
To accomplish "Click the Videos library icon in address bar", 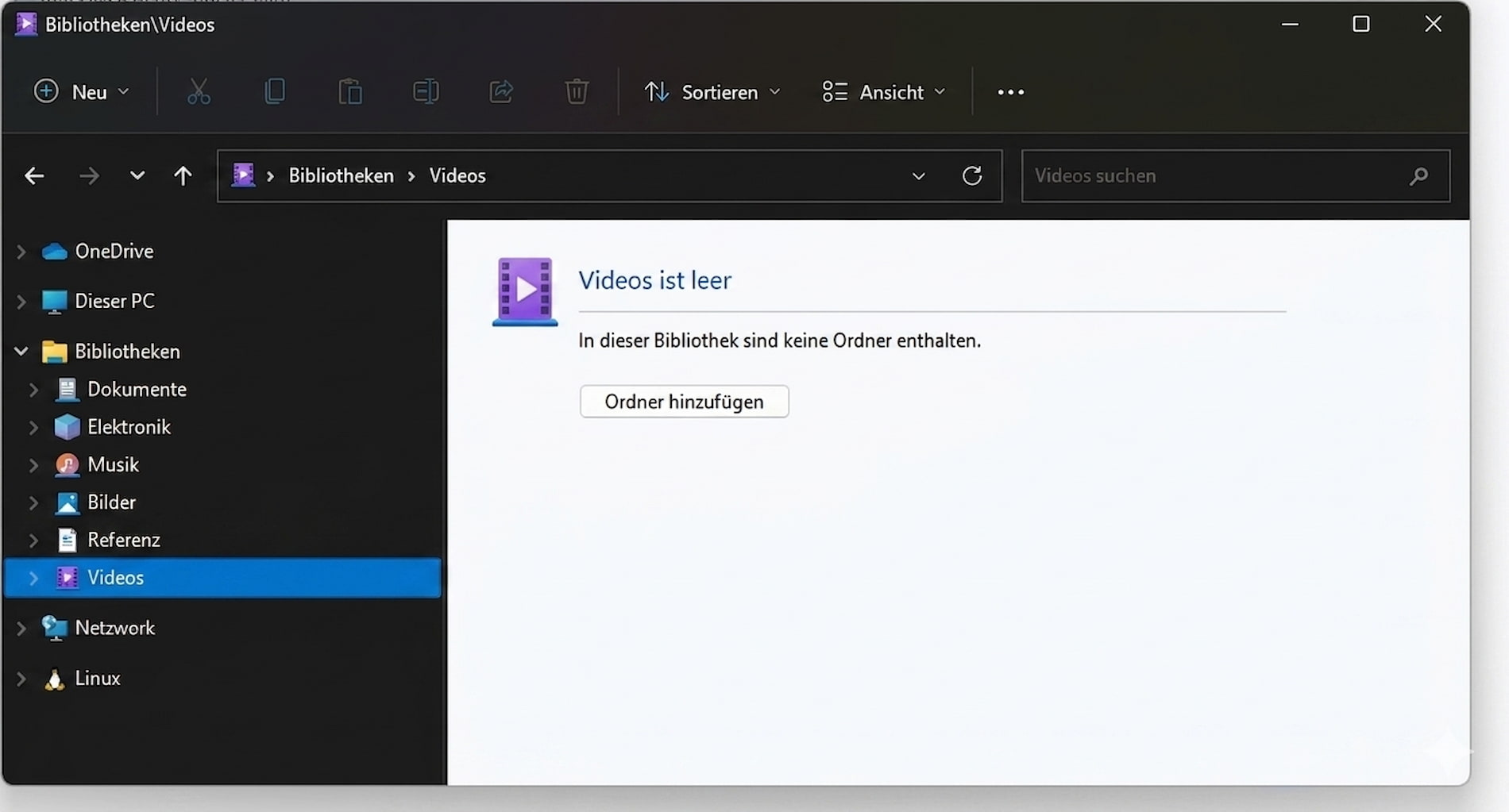I will coord(243,175).
